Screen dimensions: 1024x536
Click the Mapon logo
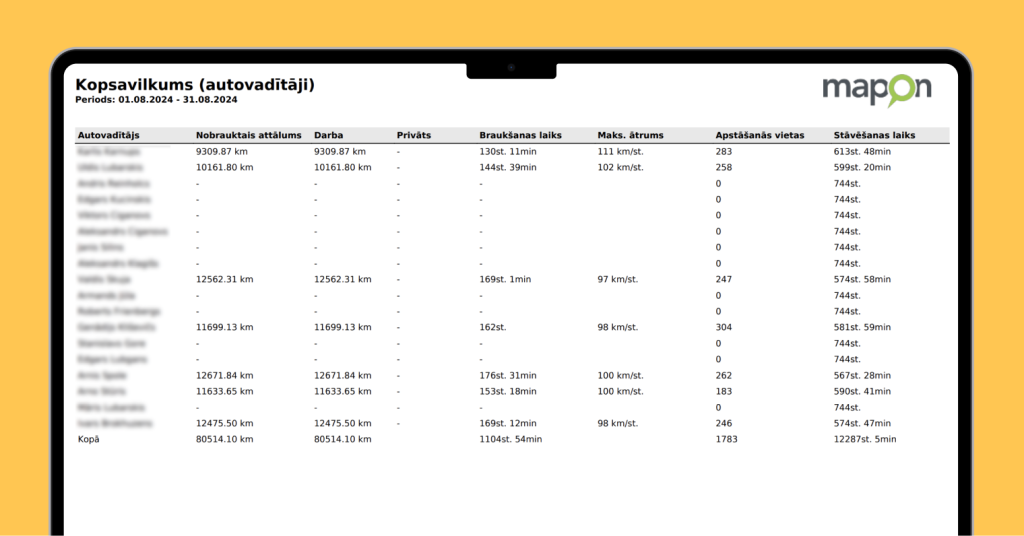(x=876, y=90)
